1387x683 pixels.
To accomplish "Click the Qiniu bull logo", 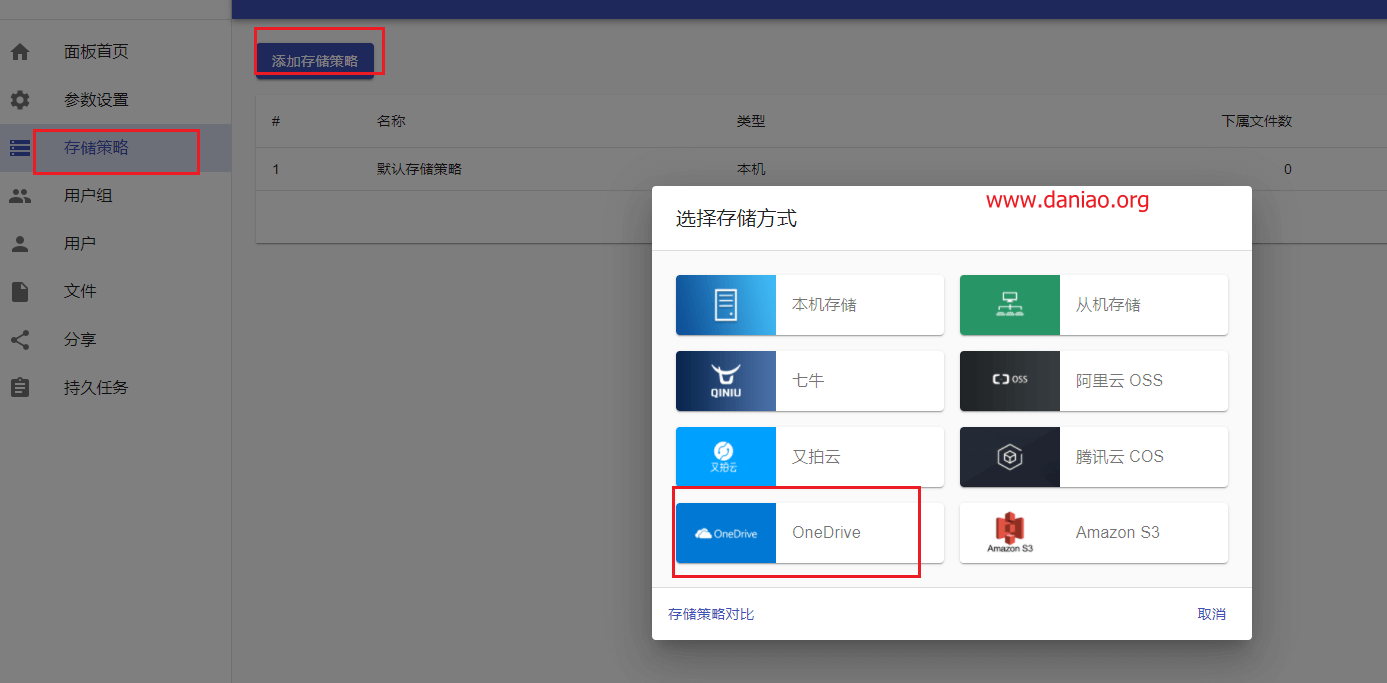I will [x=726, y=381].
